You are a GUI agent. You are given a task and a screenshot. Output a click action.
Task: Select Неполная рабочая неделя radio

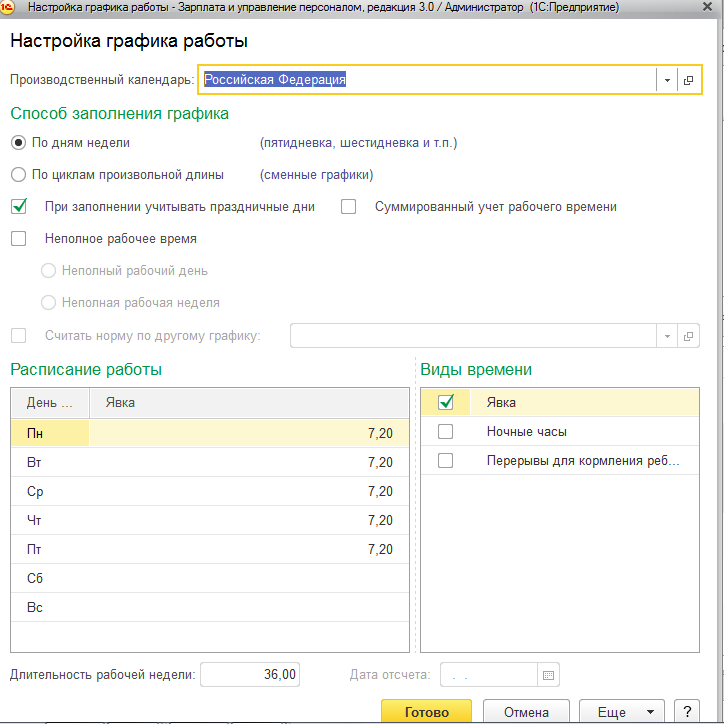point(48,303)
